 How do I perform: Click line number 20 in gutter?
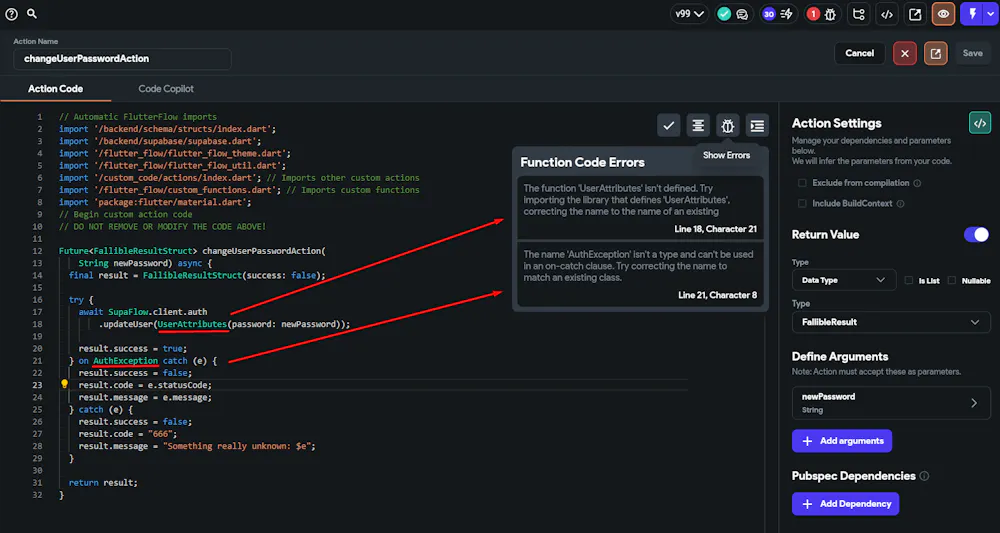[x=37, y=349]
